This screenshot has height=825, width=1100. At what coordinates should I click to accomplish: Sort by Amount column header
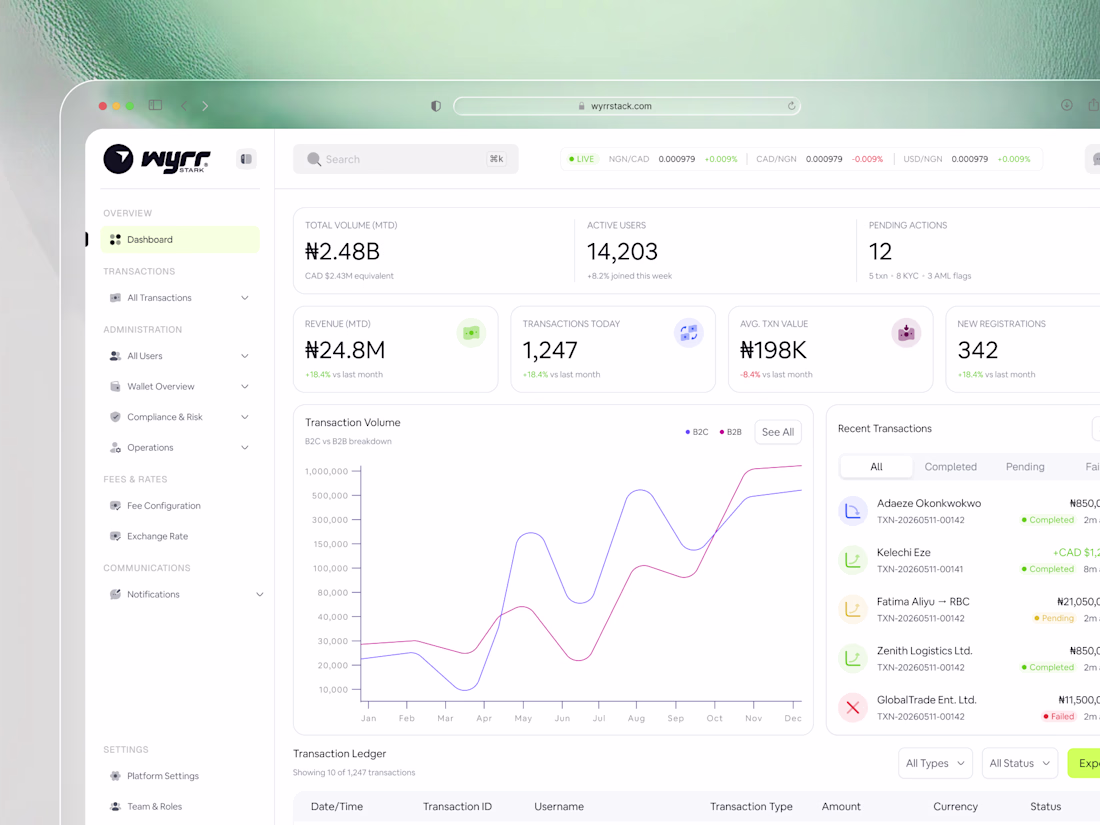tap(841, 807)
